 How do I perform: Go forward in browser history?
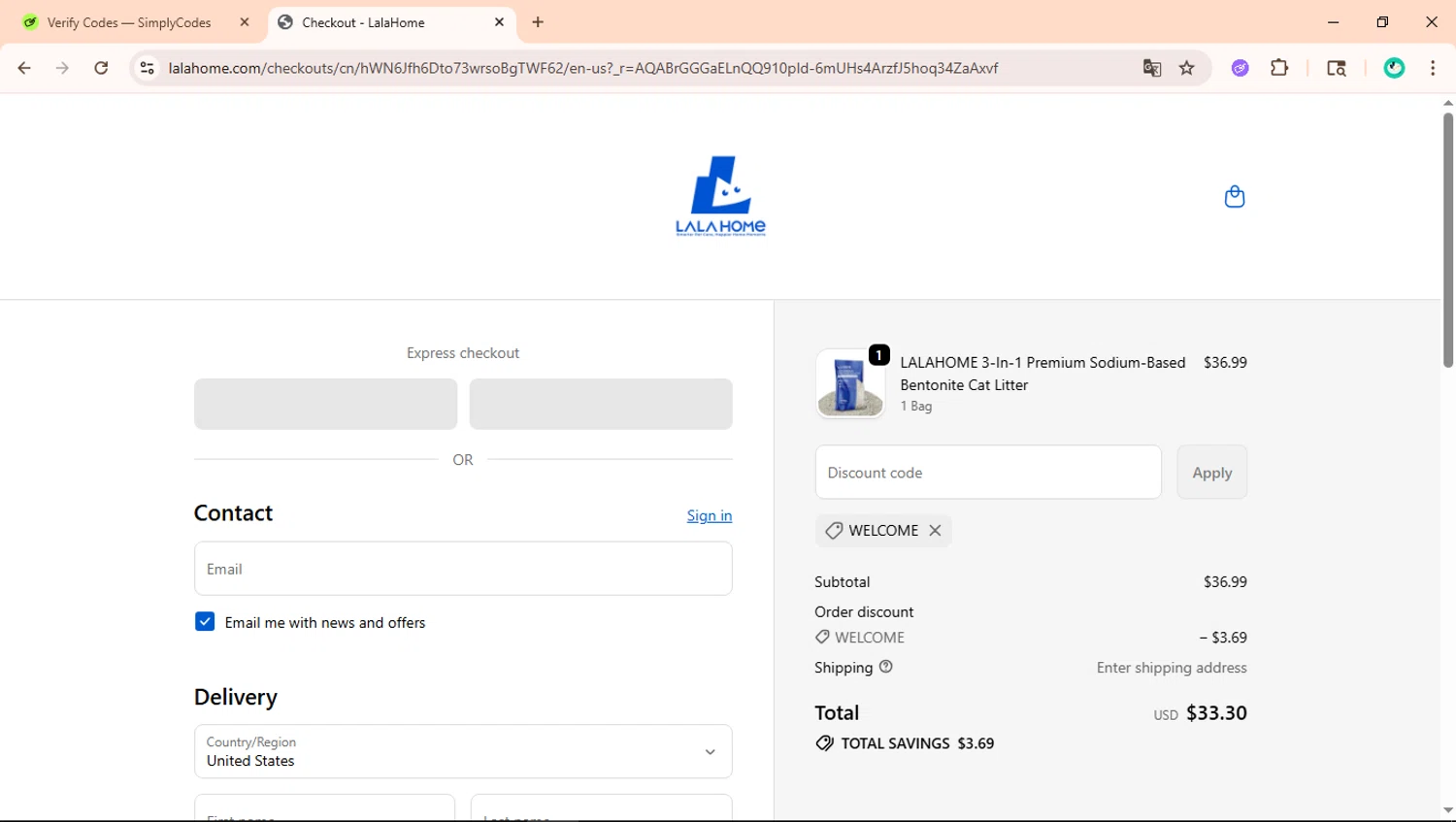[62, 68]
